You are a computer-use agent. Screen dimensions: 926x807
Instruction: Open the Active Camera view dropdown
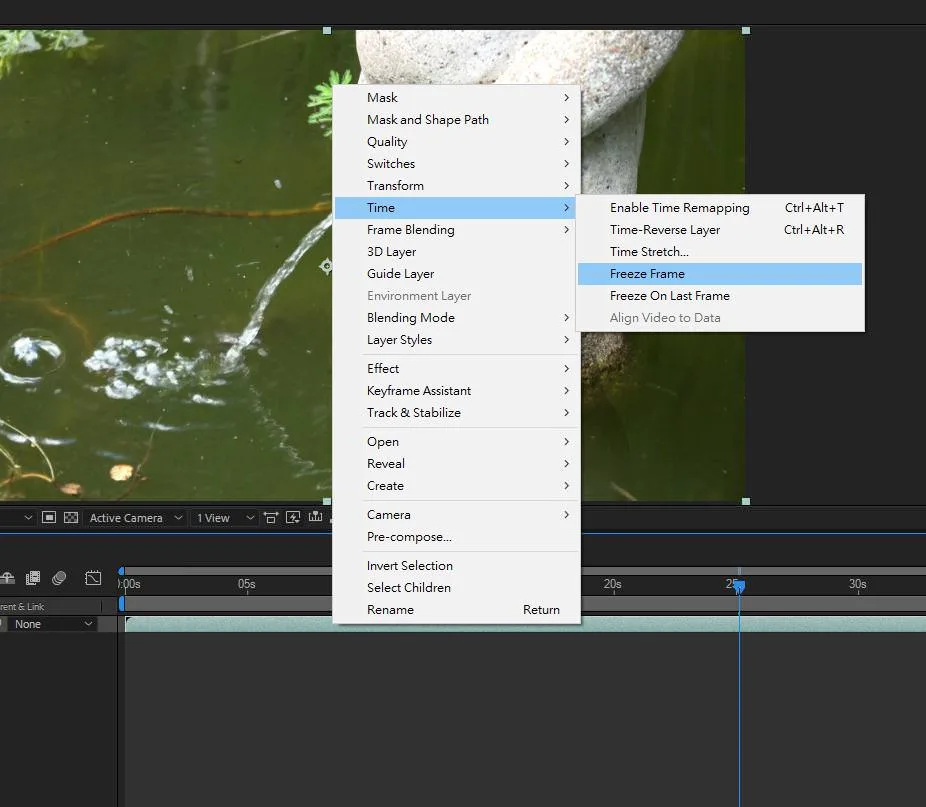[136, 518]
